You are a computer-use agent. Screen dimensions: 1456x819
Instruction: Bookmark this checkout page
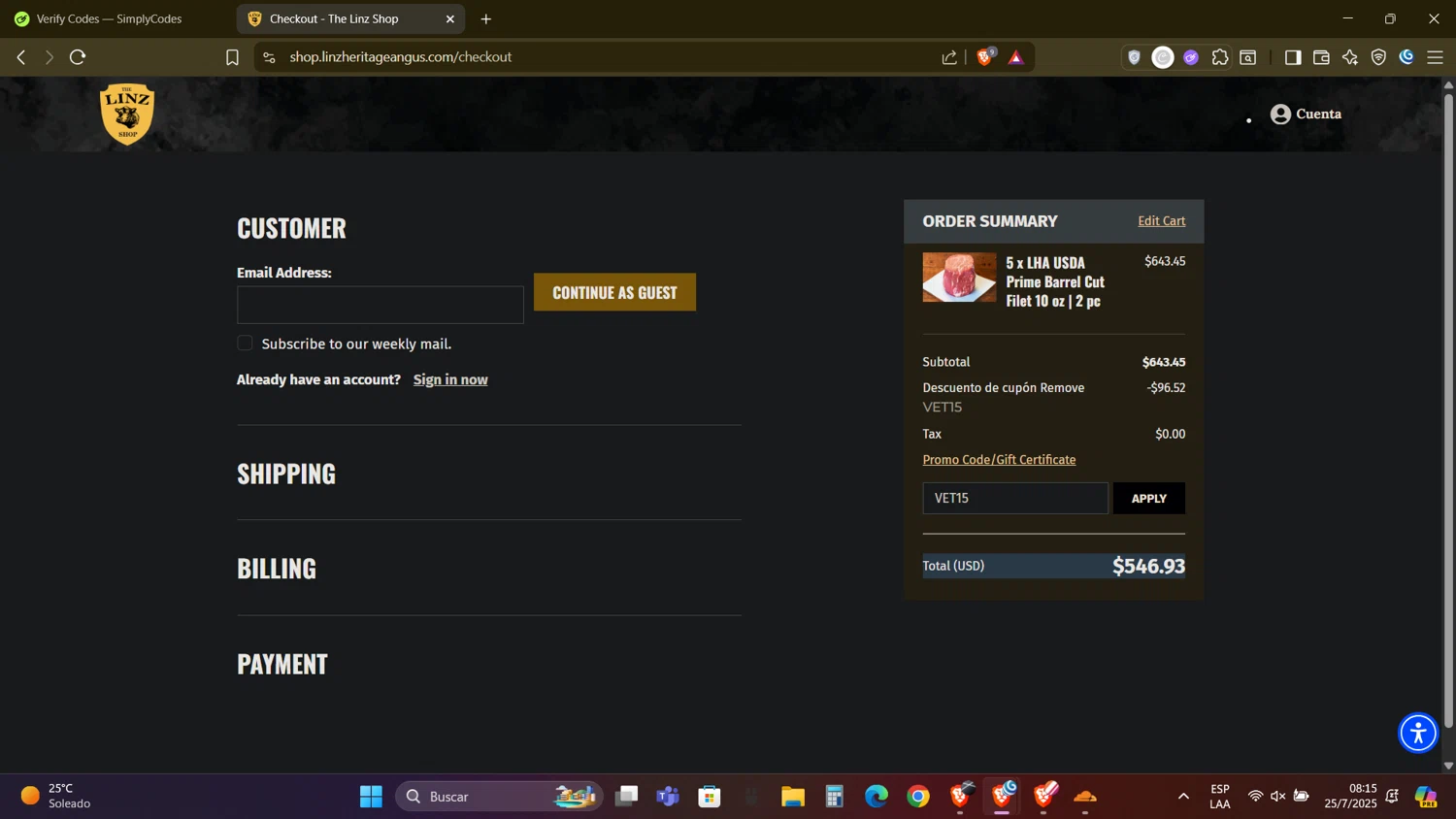point(232,57)
